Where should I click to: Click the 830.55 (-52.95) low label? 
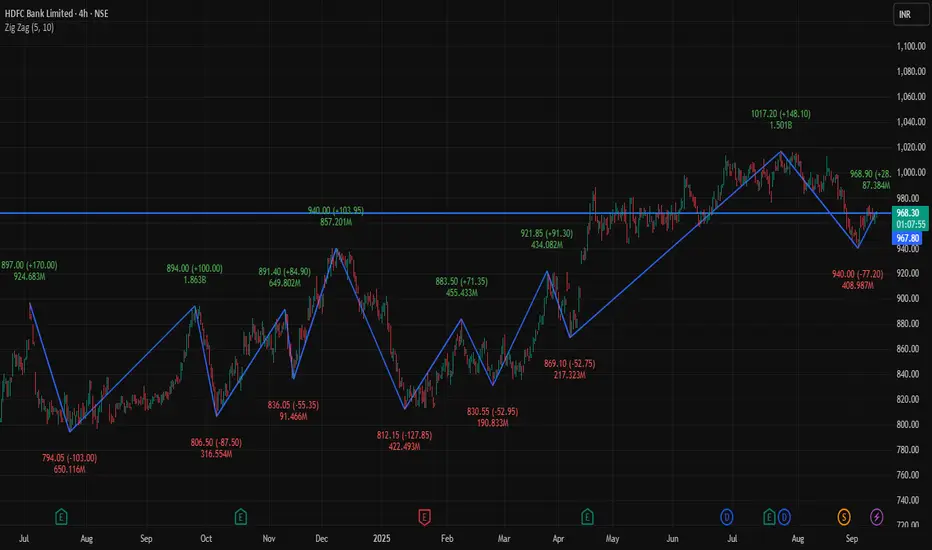pyautogui.click(x=492, y=411)
